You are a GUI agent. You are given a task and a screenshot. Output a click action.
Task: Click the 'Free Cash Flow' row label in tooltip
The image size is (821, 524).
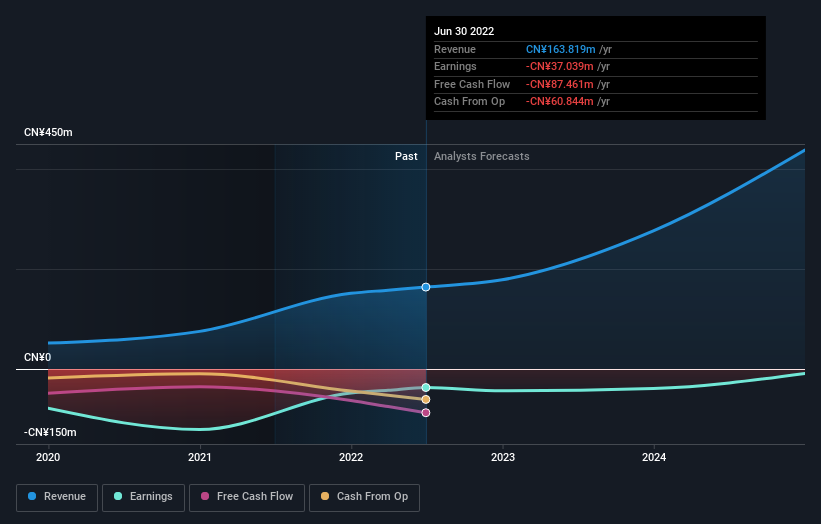pyautogui.click(x=472, y=84)
